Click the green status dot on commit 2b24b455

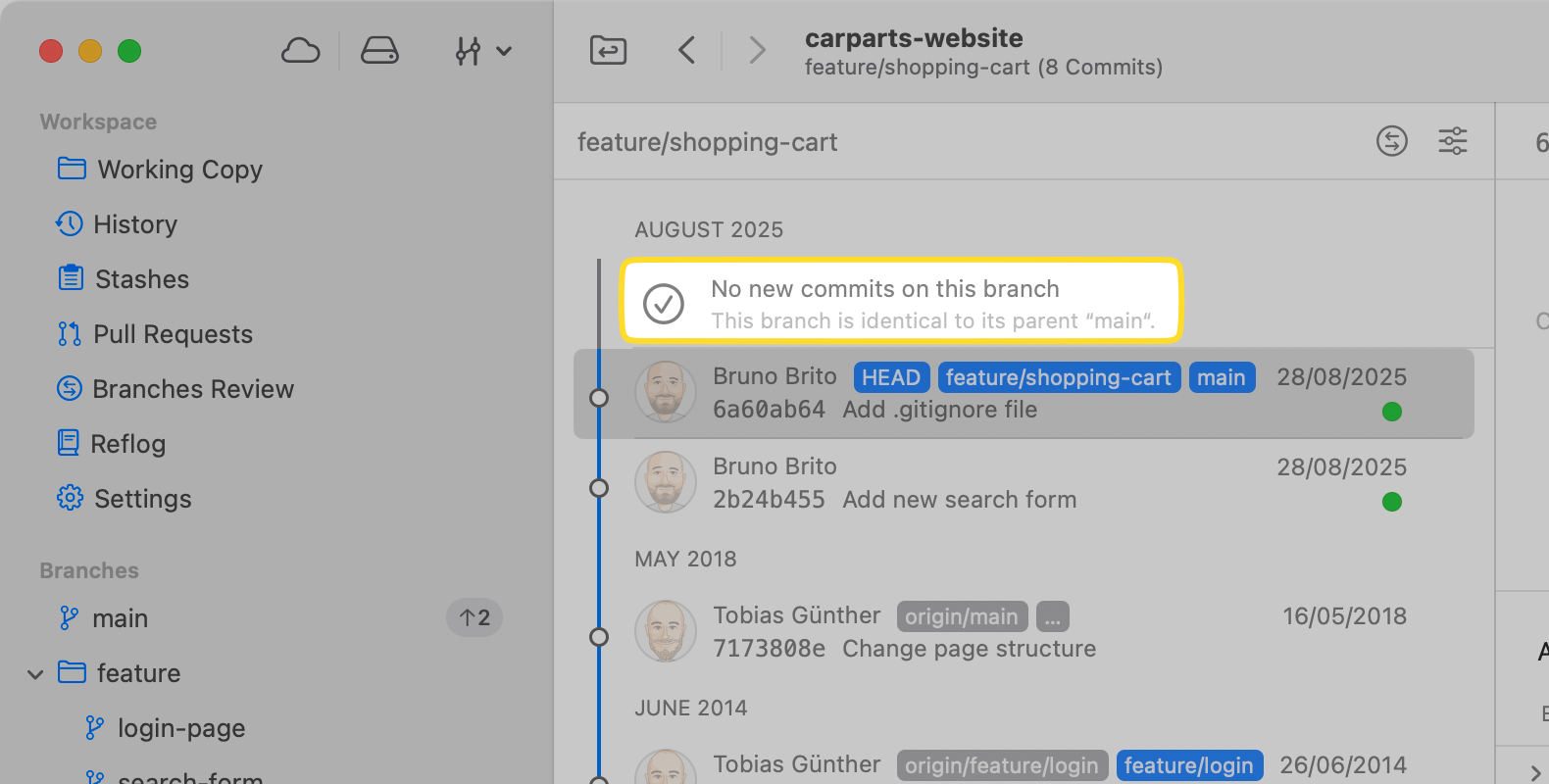pos(1391,502)
